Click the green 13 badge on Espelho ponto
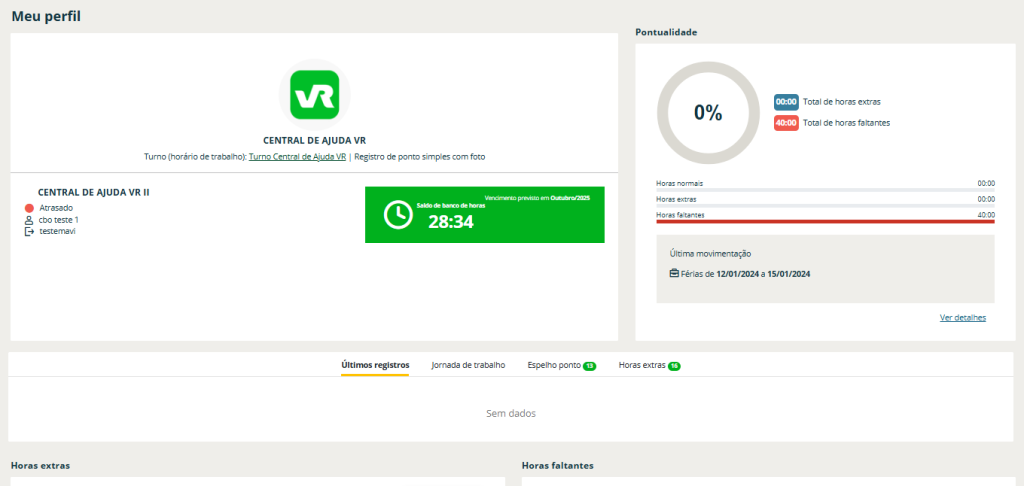 click(590, 366)
